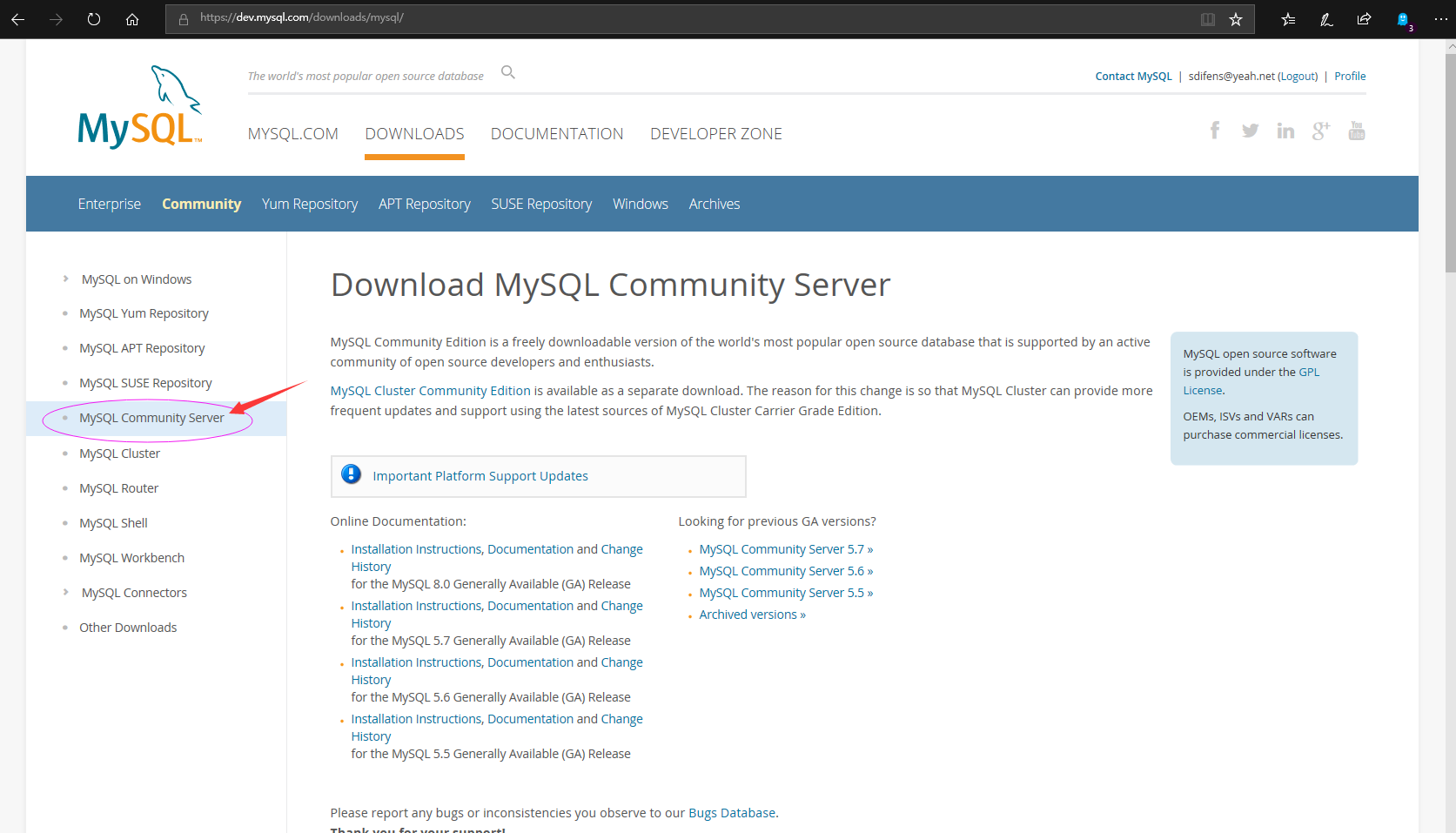Click the blue exclamation notice icon
The width and height of the screenshot is (1456, 833).
pyautogui.click(x=352, y=474)
